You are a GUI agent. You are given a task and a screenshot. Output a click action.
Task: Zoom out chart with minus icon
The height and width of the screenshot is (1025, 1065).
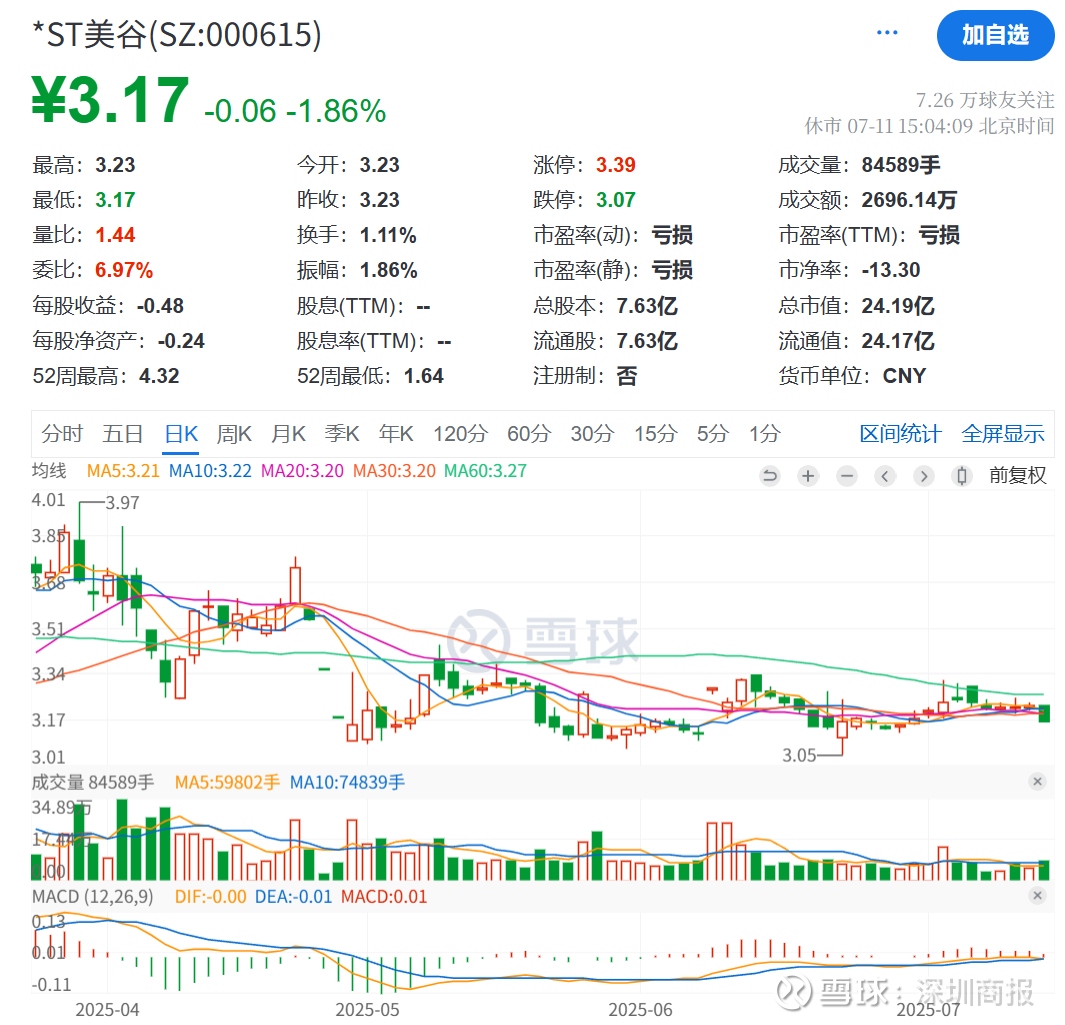pyautogui.click(x=846, y=475)
